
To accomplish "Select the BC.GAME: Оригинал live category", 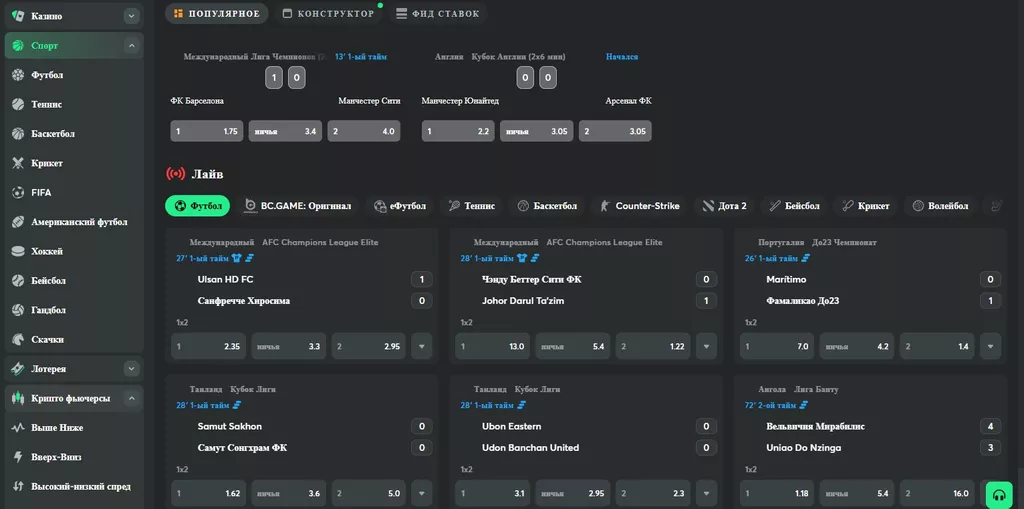I will click(298, 206).
